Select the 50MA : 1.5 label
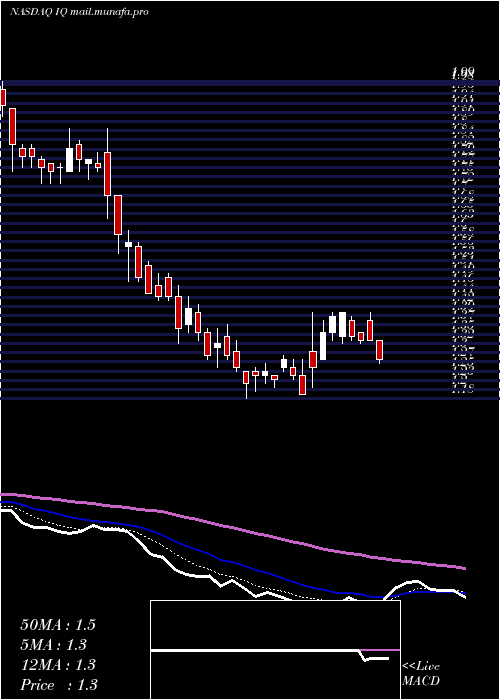The image size is (500, 700). (x=58, y=625)
